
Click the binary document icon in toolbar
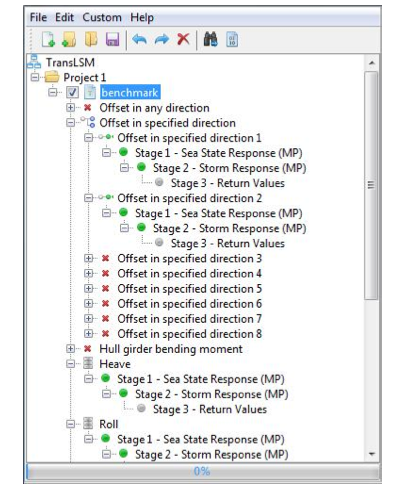(232, 39)
